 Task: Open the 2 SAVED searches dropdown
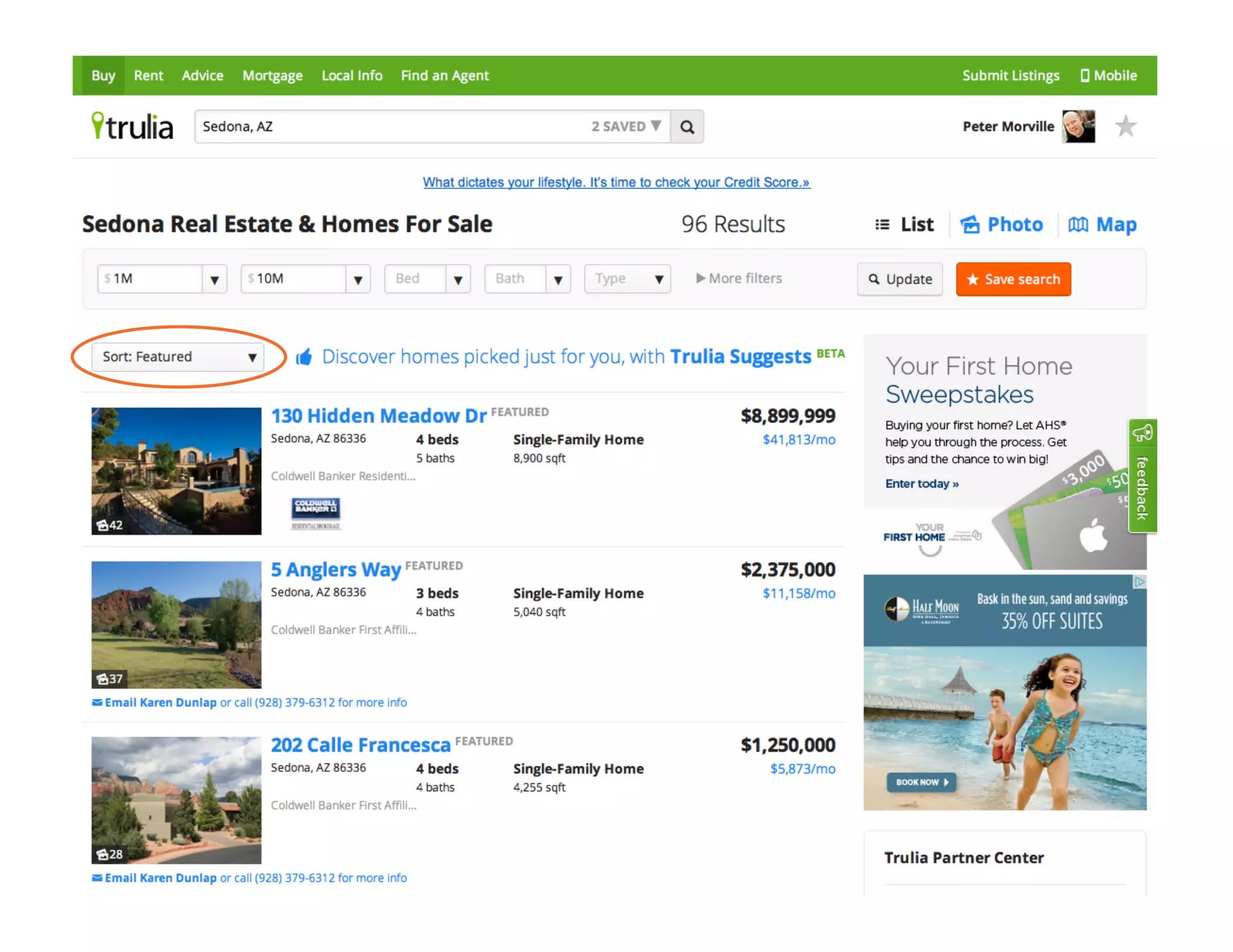tap(626, 126)
